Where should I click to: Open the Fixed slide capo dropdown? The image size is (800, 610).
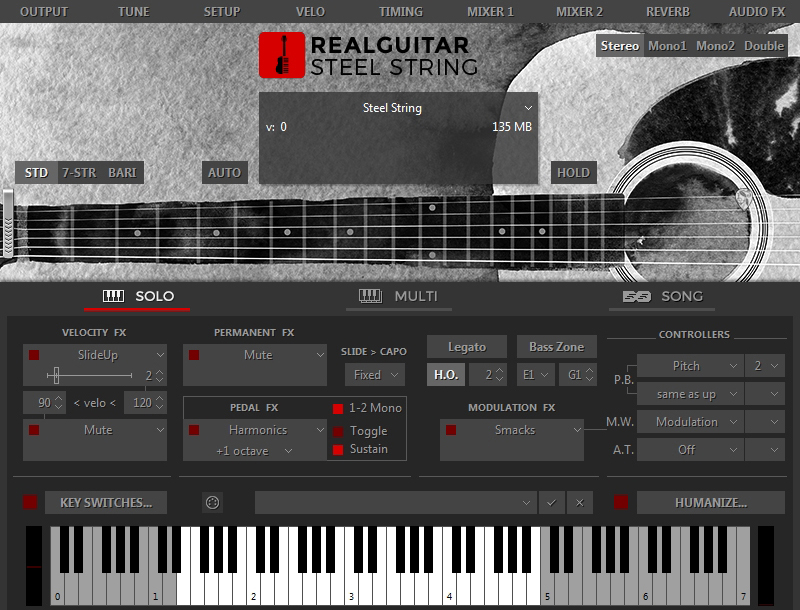[375, 375]
